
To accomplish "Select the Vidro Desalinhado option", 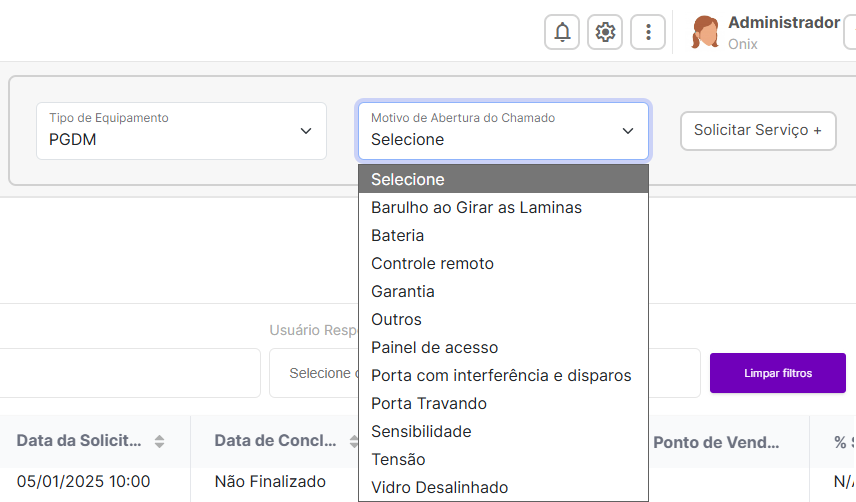I will tap(503, 487).
